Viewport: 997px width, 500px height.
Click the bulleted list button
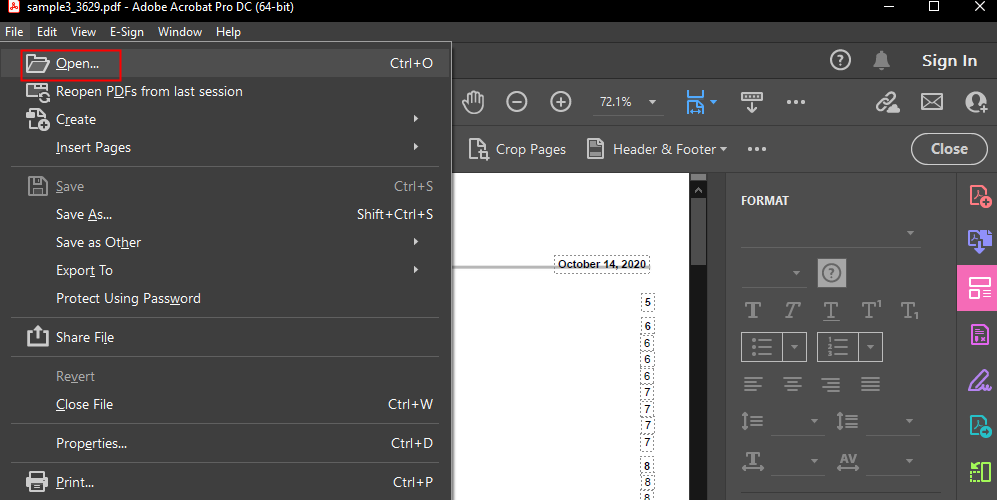click(762, 347)
